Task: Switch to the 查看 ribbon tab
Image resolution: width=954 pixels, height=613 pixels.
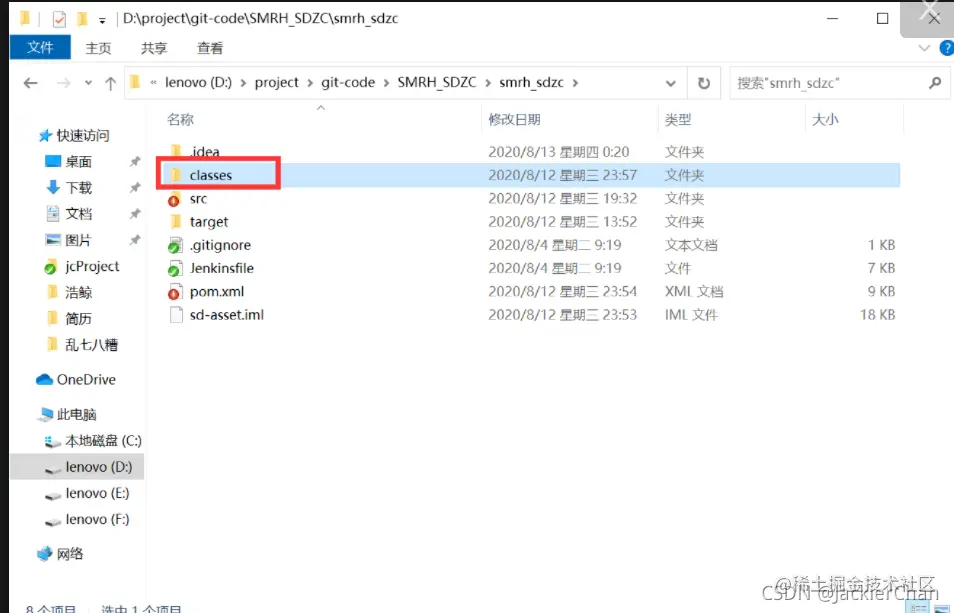Action: [x=209, y=47]
